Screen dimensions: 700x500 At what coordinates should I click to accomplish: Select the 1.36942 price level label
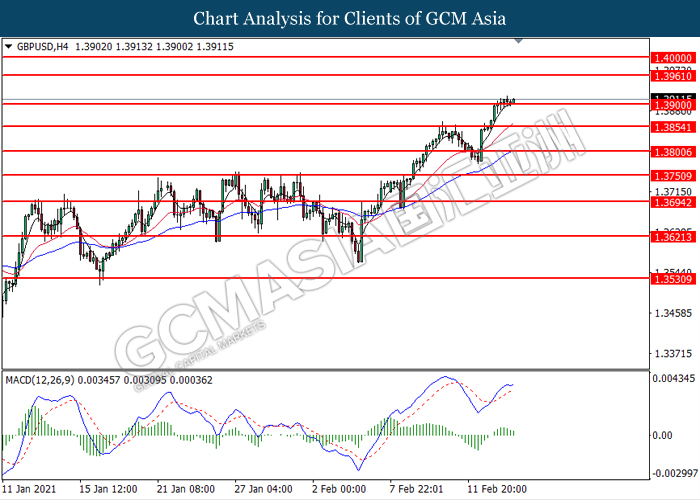coord(674,203)
